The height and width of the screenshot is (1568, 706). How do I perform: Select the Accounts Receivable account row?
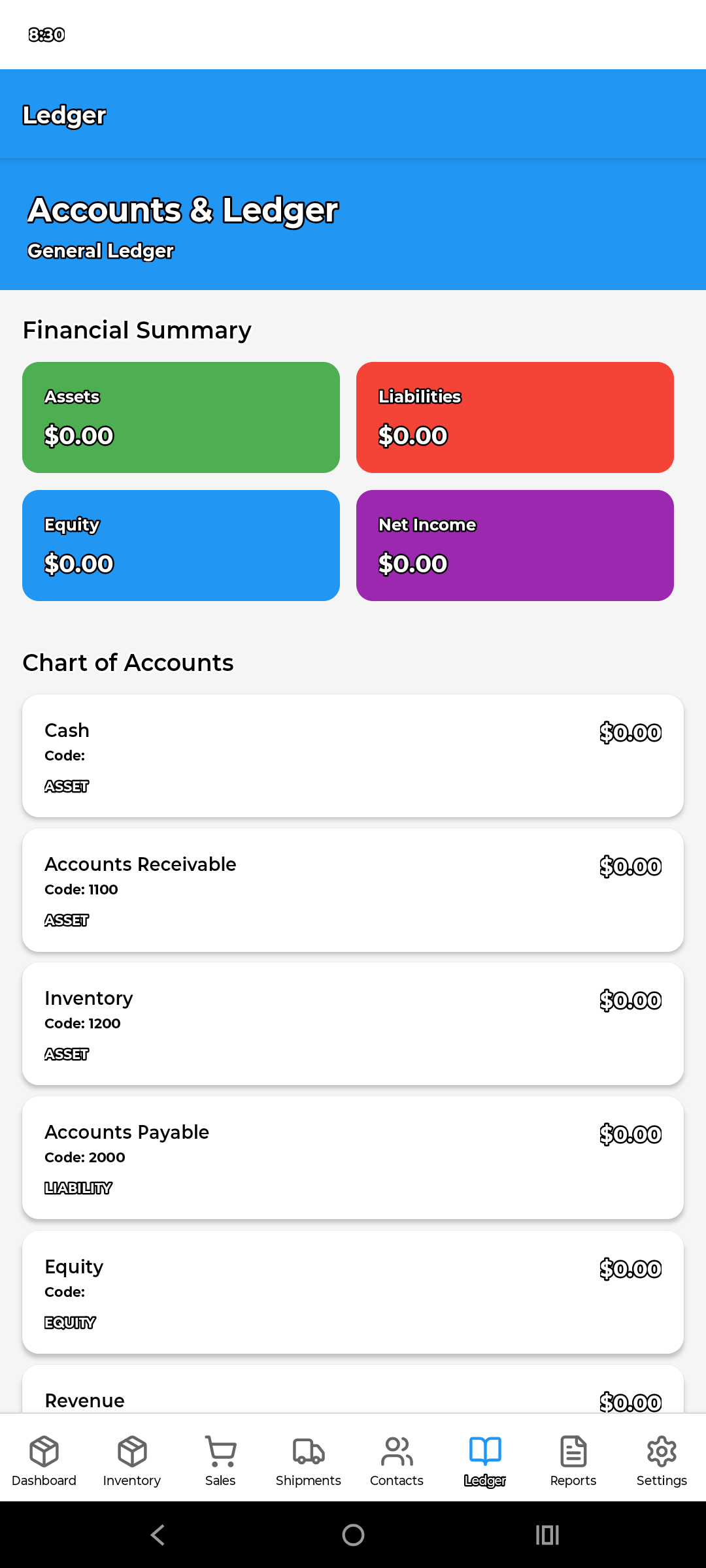353,890
